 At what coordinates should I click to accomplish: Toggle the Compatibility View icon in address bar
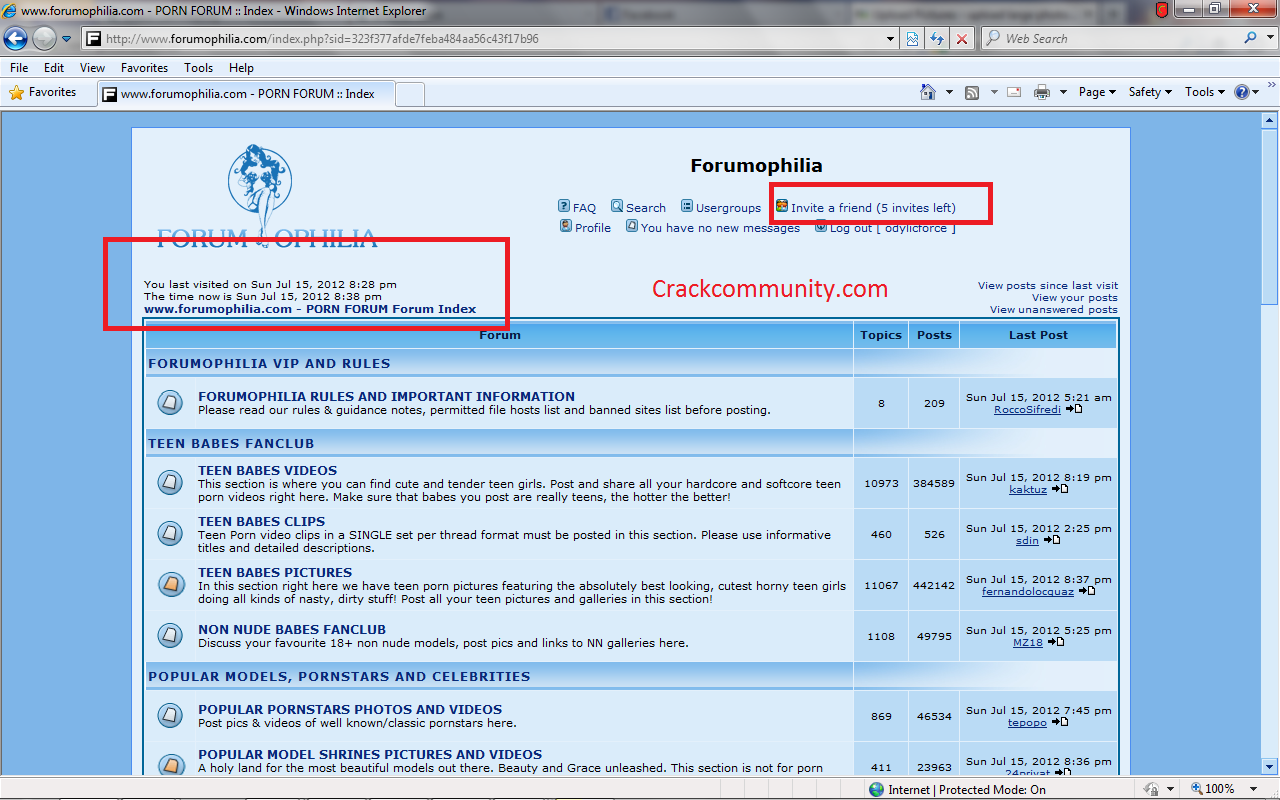pyautogui.click(x=913, y=39)
